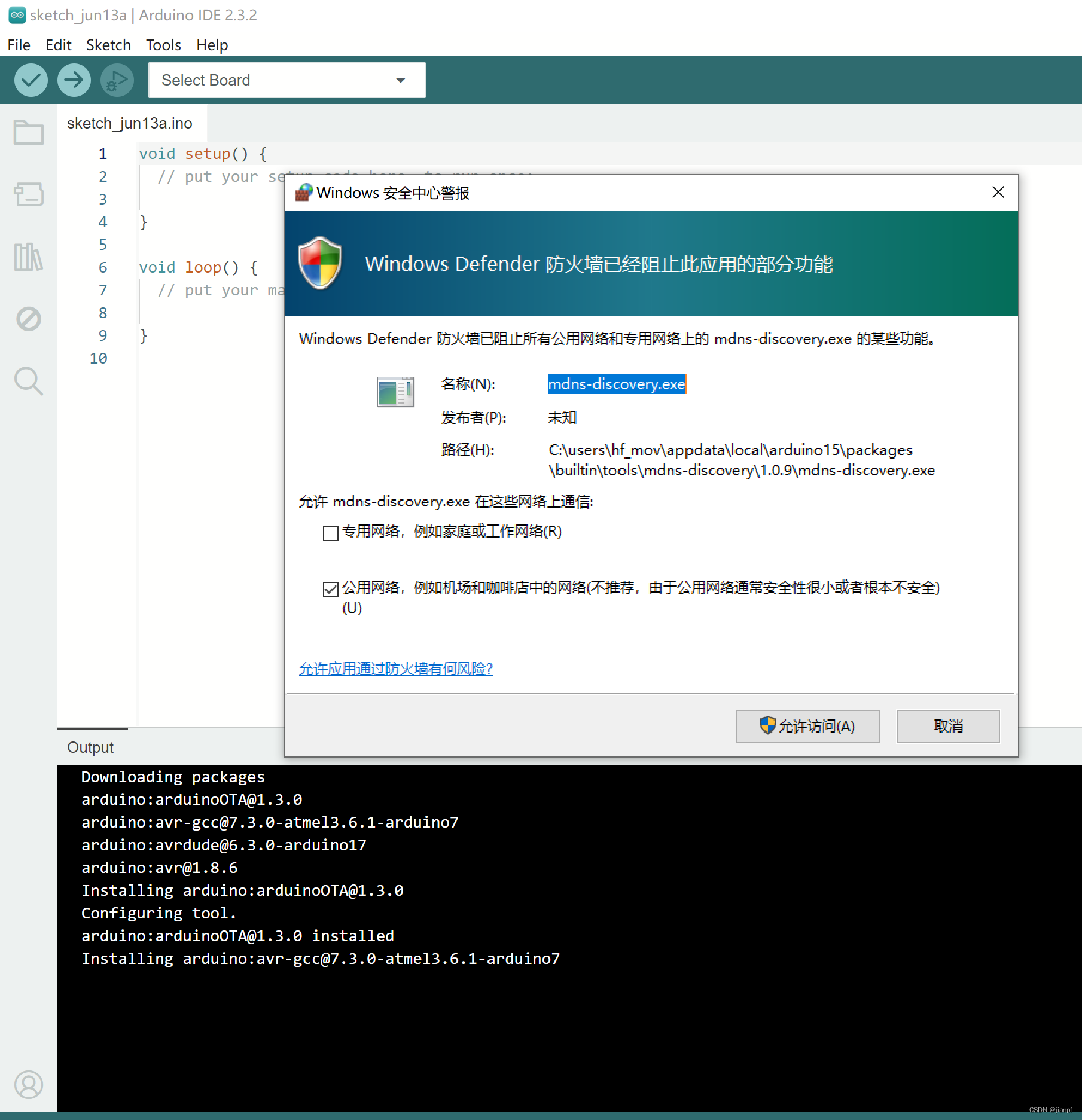
Task: Open the Edit menu
Action: click(x=59, y=45)
